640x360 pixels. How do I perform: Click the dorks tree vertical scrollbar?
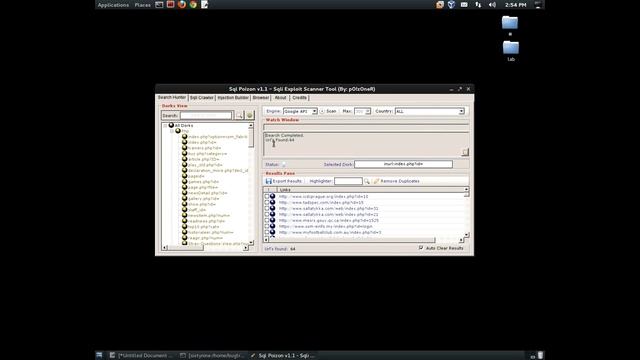point(251,184)
